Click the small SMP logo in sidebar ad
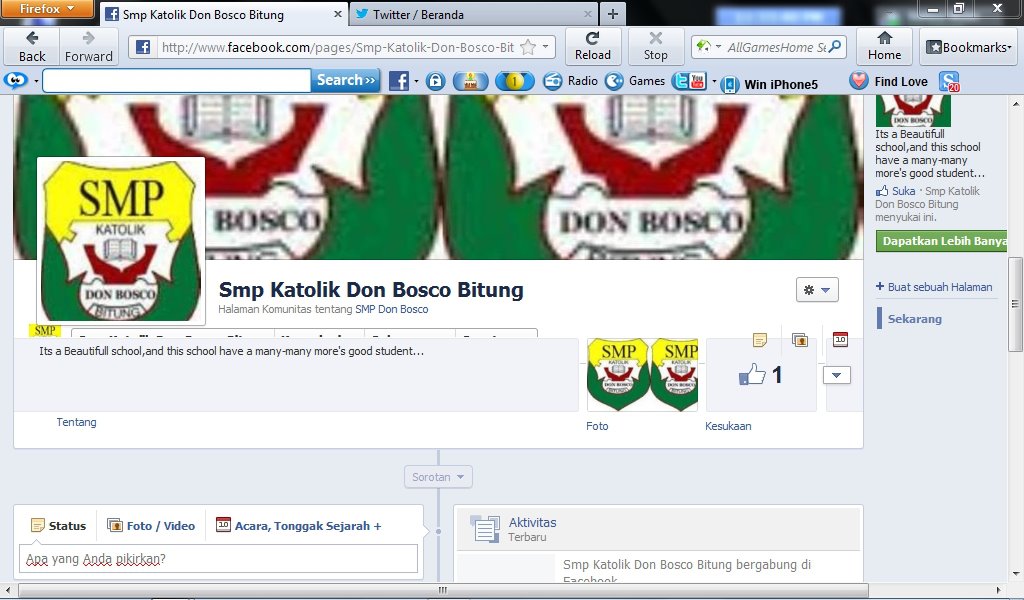1024x600 pixels. coord(913,110)
